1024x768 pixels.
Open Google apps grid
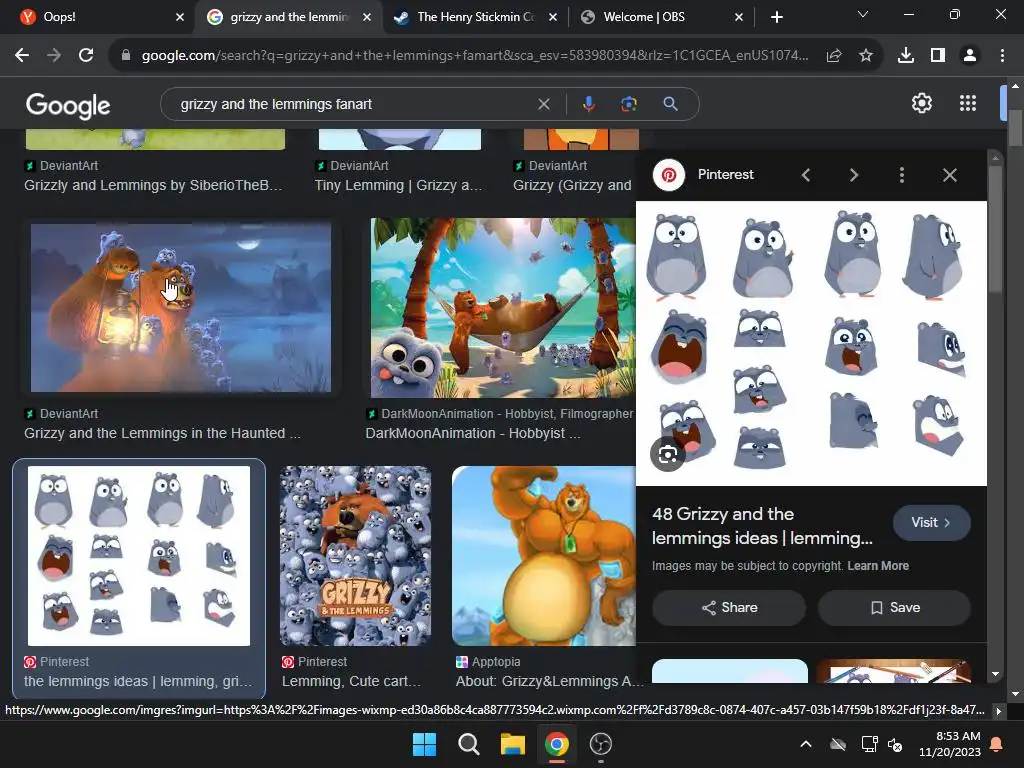pos(968,103)
